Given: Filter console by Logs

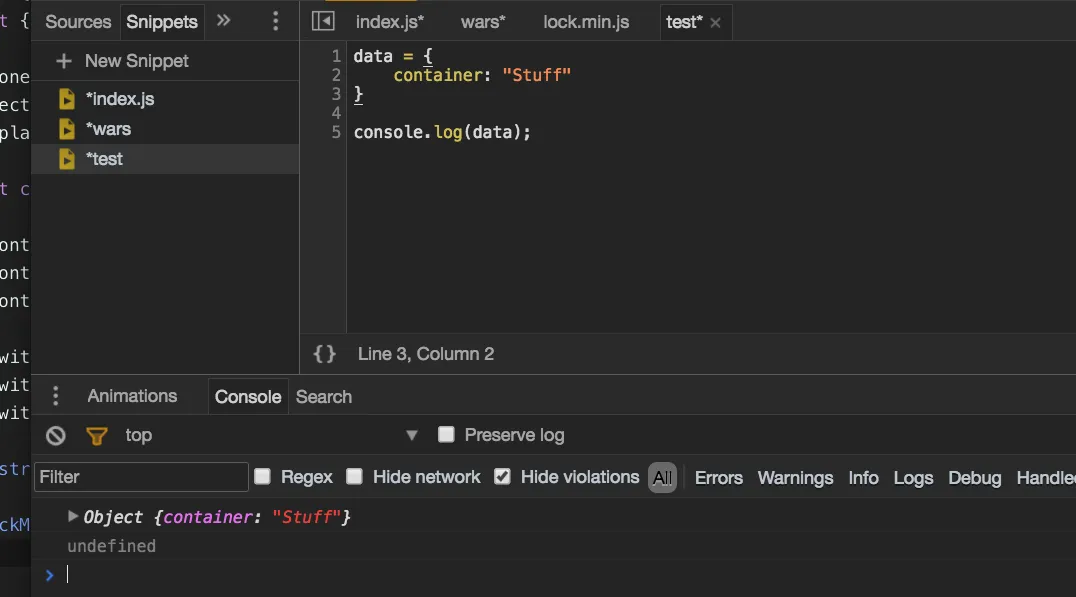Looking at the screenshot, I should click(913, 478).
